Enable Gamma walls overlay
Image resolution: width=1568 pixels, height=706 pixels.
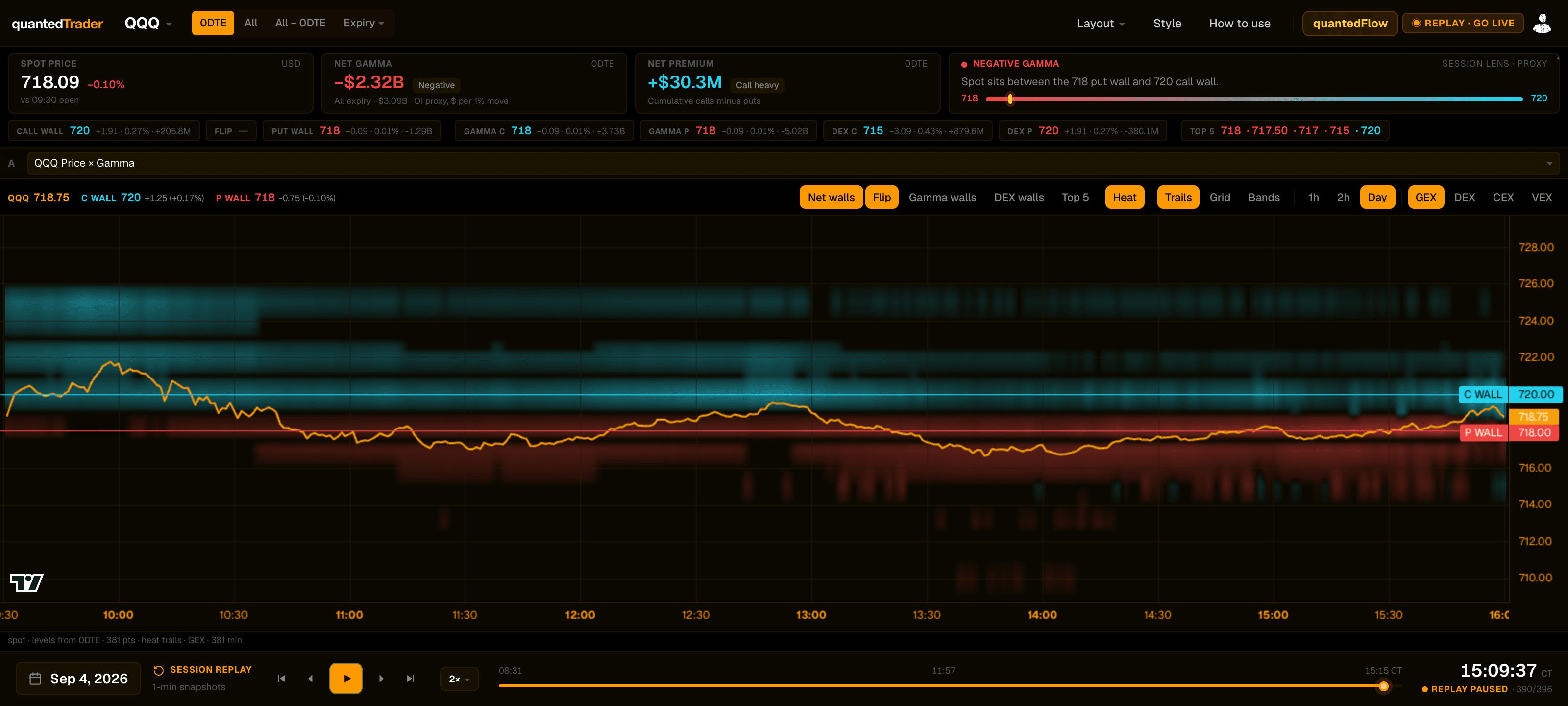942,198
